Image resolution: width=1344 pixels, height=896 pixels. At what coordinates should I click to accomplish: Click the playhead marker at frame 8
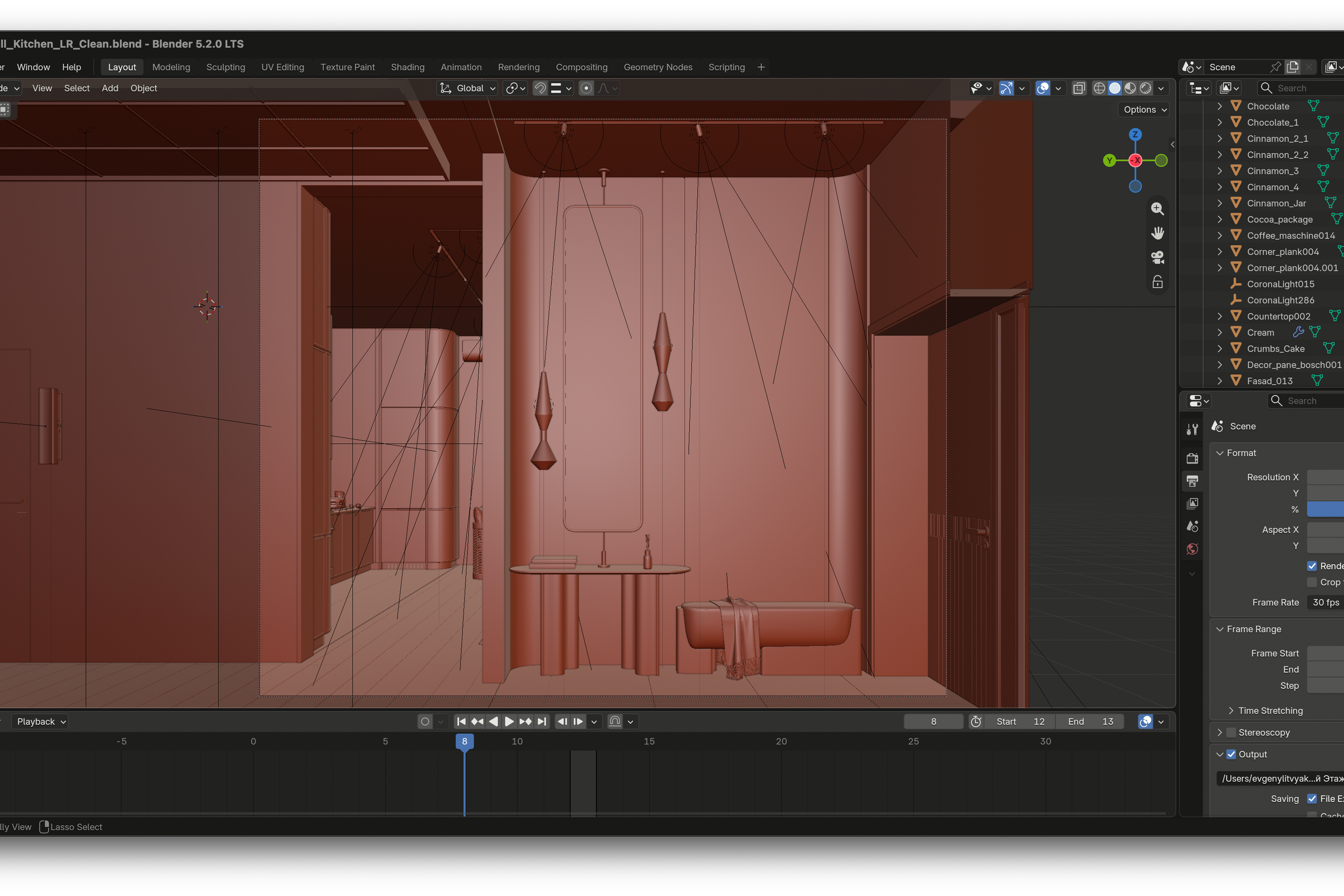coord(464,741)
